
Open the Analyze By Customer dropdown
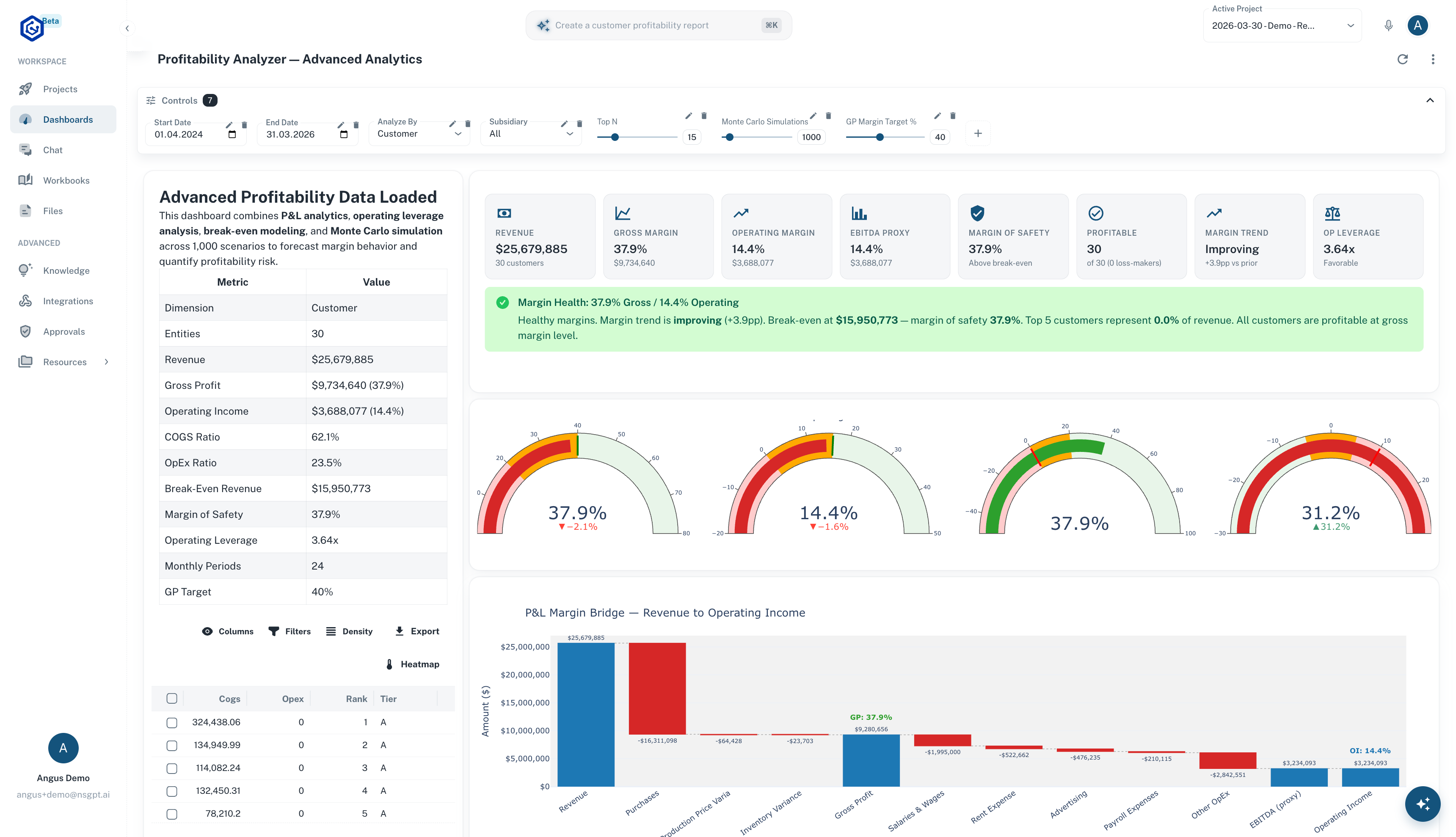point(419,133)
